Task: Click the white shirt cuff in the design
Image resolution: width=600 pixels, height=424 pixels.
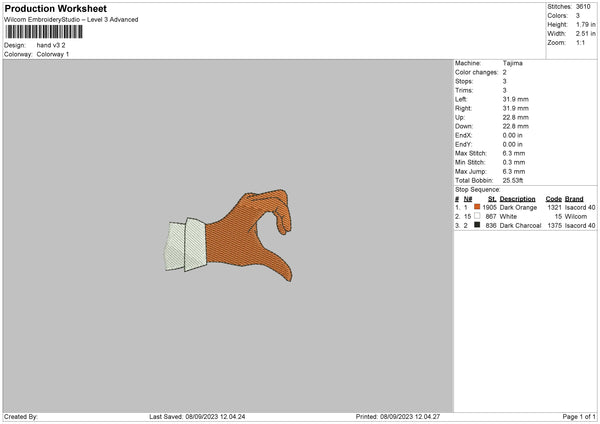Action: pos(186,245)
